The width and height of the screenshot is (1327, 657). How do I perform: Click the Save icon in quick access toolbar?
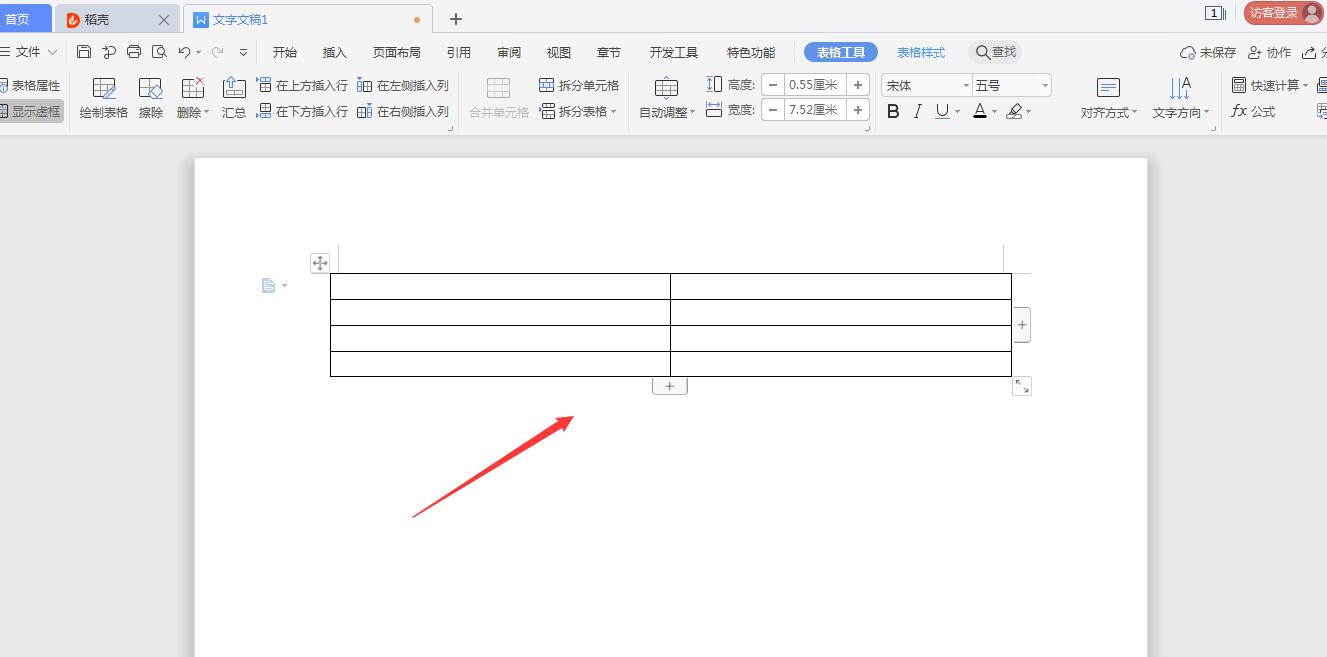click(84, 52)
